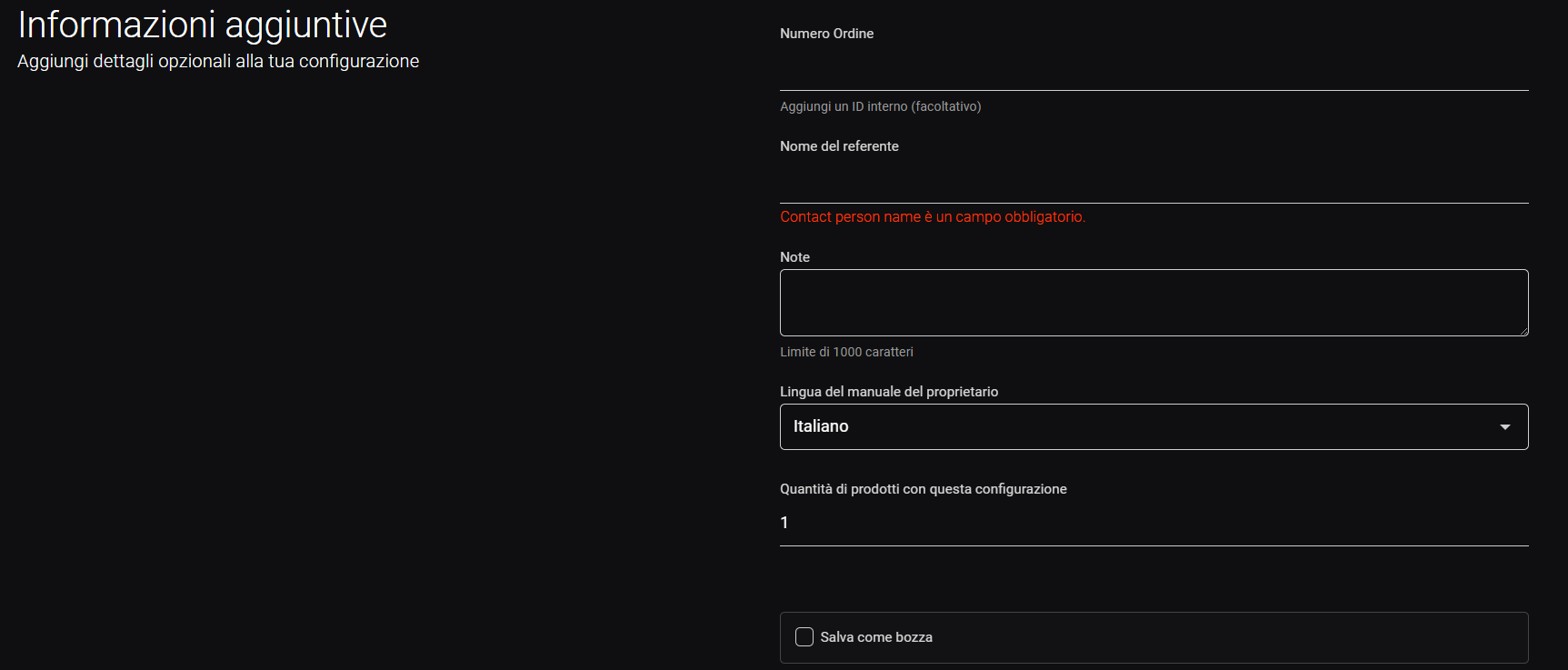Click the subtitle Aggiungi dettagli opzionali alla tua configurazione
This screenshot has height=670, width=1568.
point(218,61)
